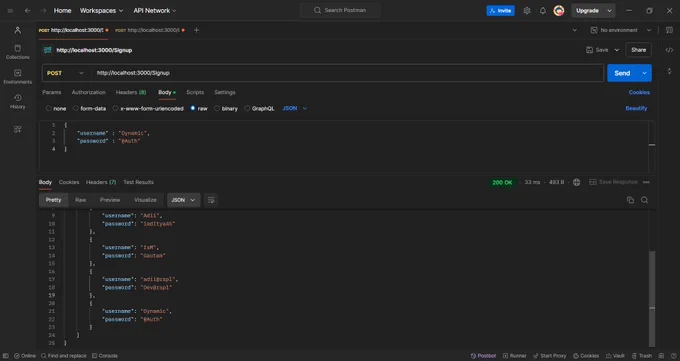Switch to the response Cookies tab
The height and width of the screenshot is (361, 680).
click(x=69, y=182)
